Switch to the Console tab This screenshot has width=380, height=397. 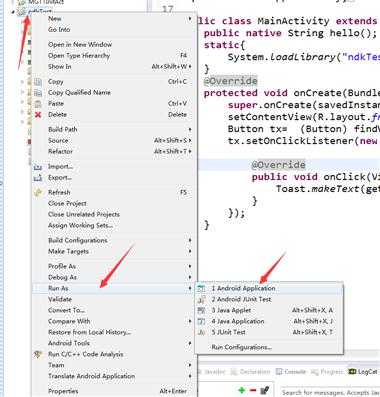tap(291, 372)
